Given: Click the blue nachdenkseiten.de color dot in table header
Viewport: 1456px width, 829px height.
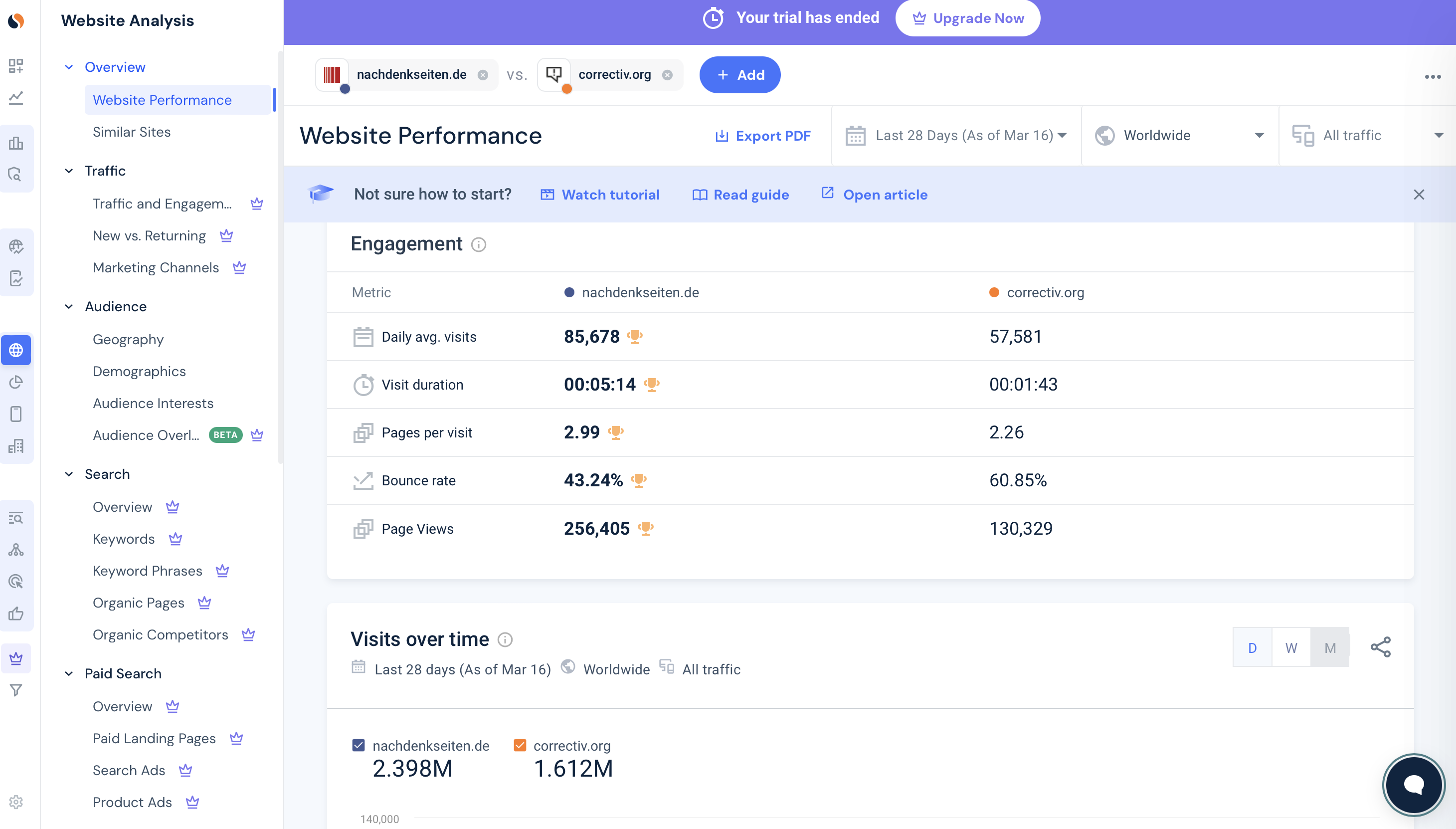Looking at the screenshot, I should coord(568,293).
